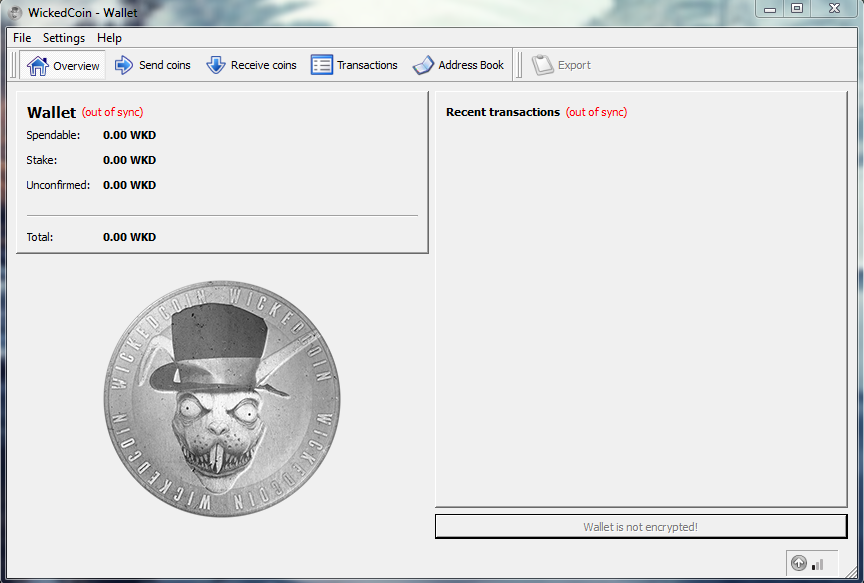Click the Recent transactions heading
The image size is (864, 583).
tap(503, 112)
